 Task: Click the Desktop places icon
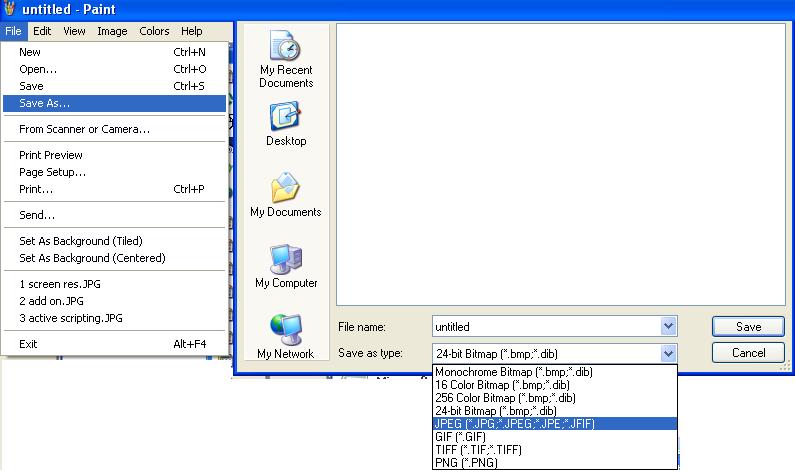click(x=286, y=118)
